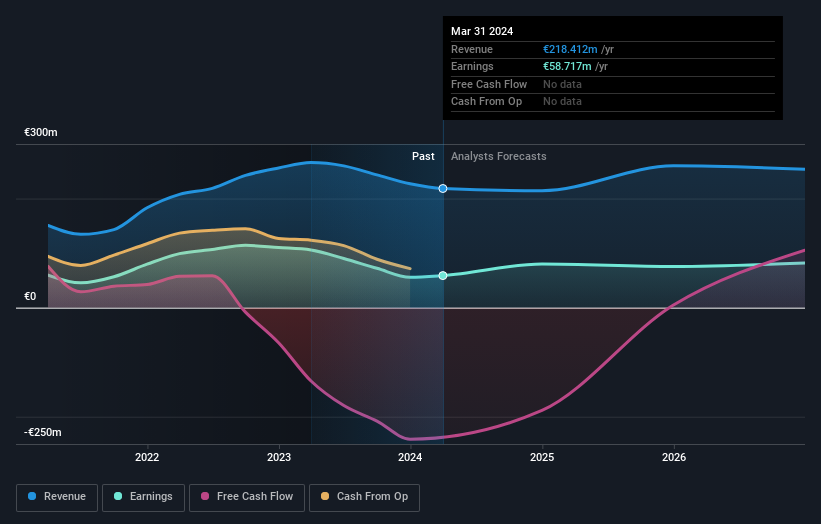Screen dimensions: 821x524
Task: Click the orange Cash From Op legend dot
Action: pyautogui.click(x=325, y=496)
